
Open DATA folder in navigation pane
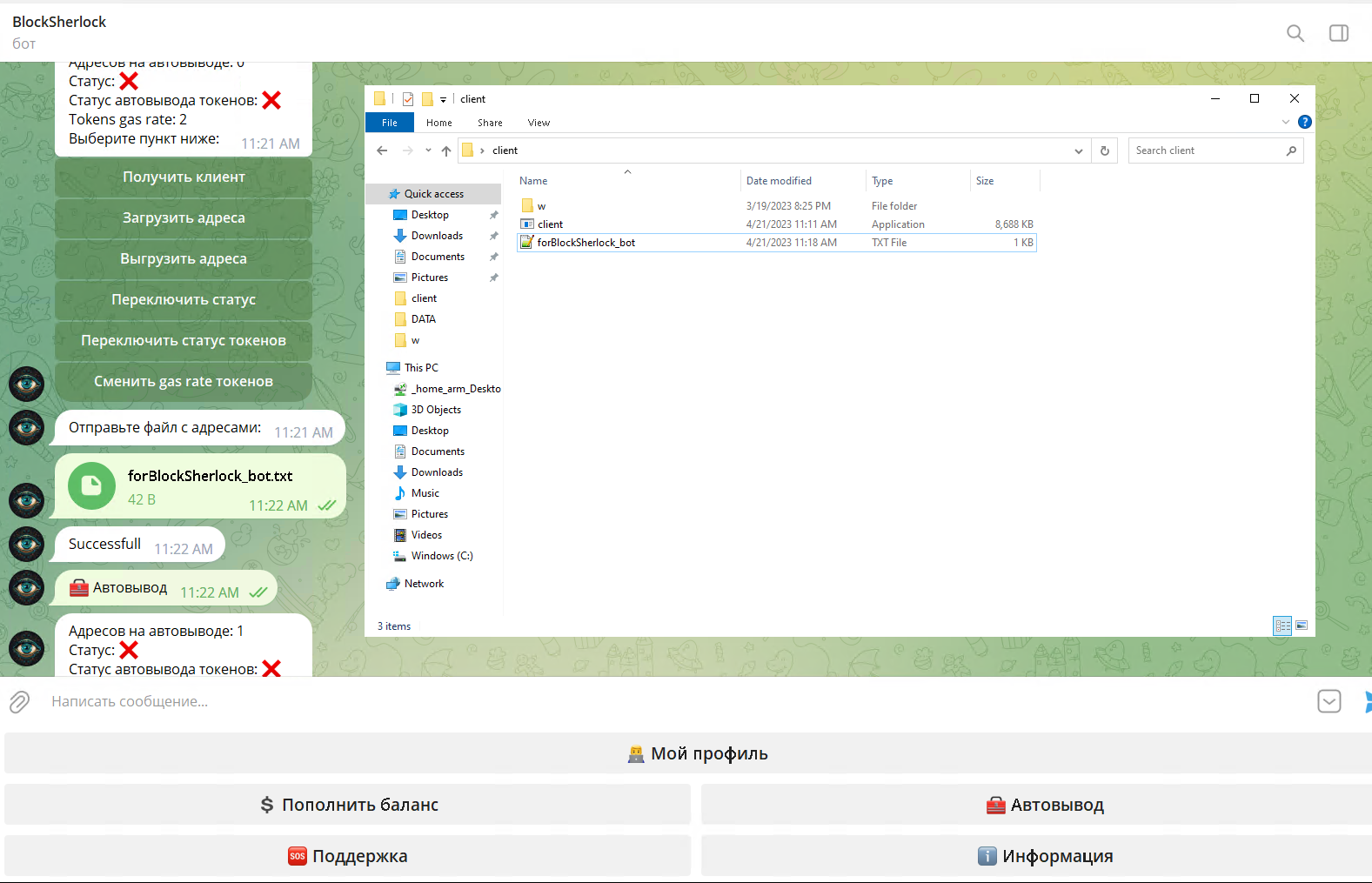(424, 319)
